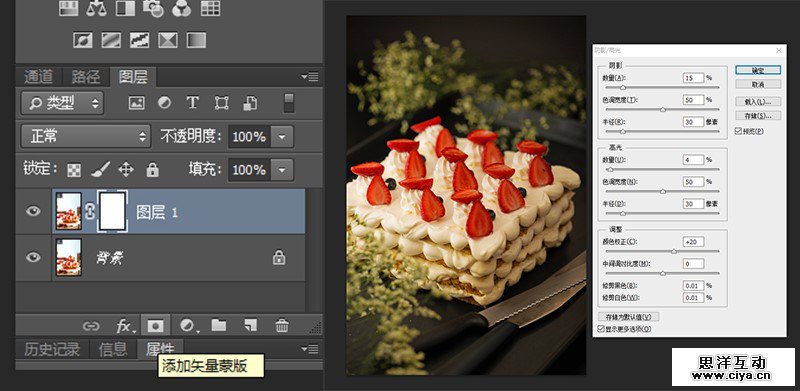Lock image pixels brush icon

tap(101, 169)
